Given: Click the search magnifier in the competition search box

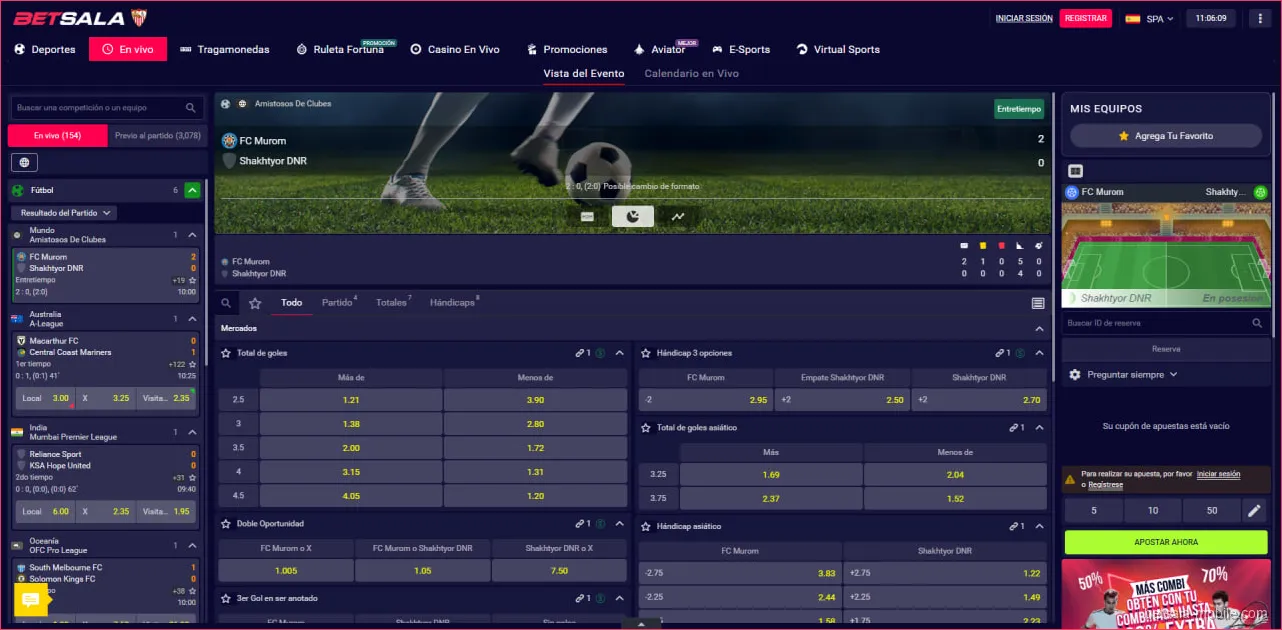Looking at the screenshot, I should (x=190, y=108).
